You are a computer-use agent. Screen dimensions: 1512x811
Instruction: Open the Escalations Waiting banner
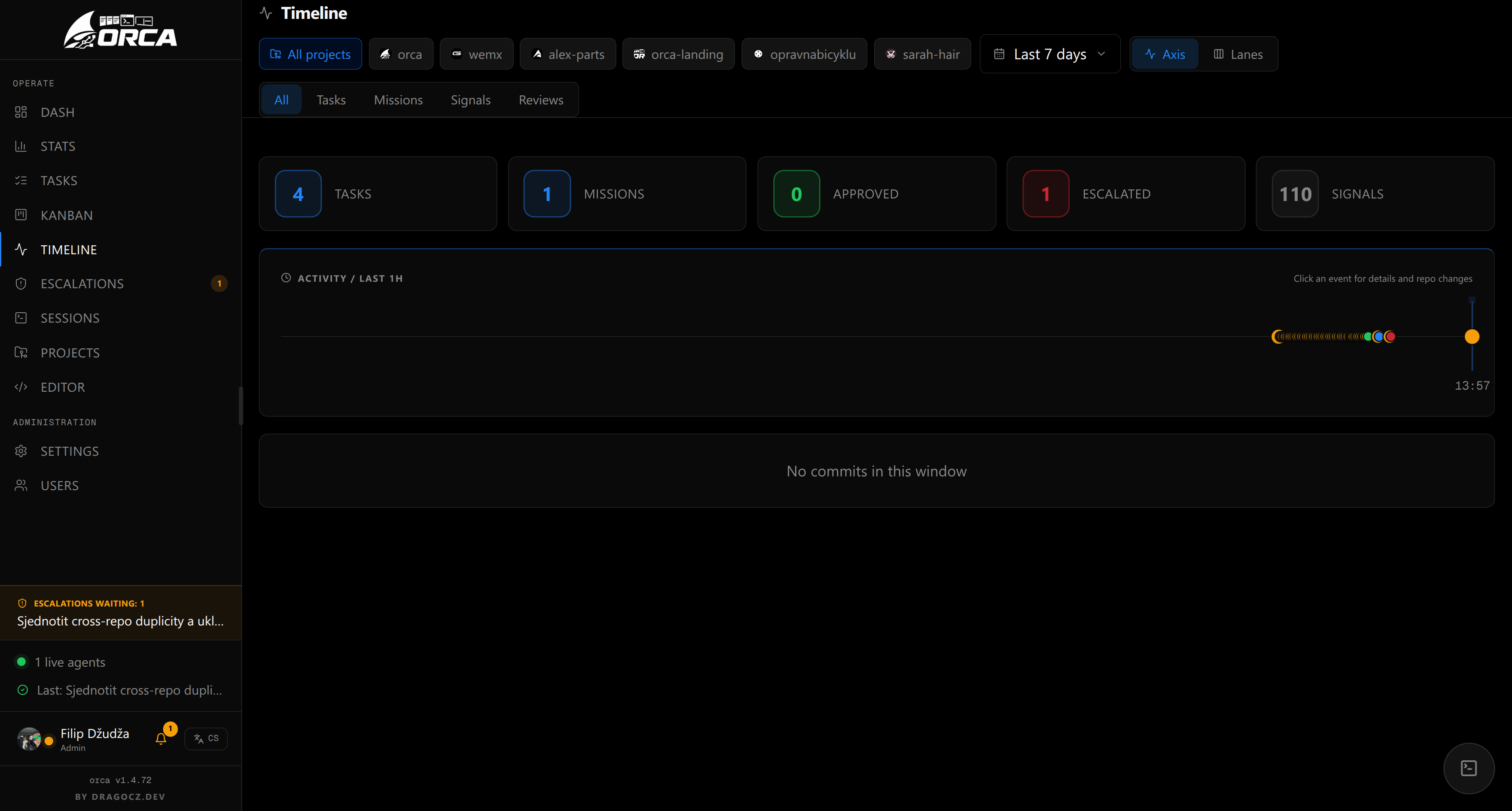[120, 613]
